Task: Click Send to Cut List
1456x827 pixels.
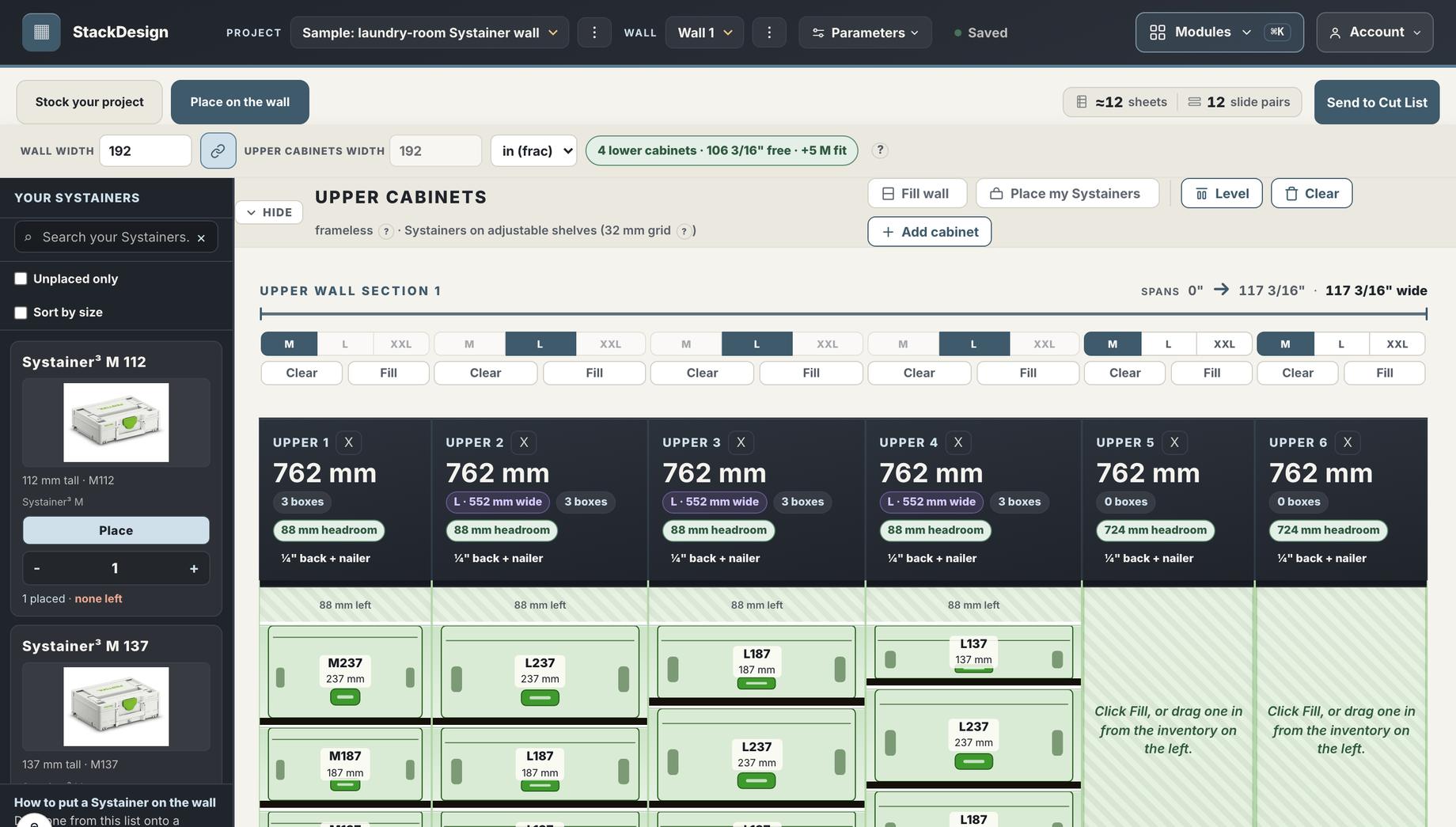Action: (1377, 102)
